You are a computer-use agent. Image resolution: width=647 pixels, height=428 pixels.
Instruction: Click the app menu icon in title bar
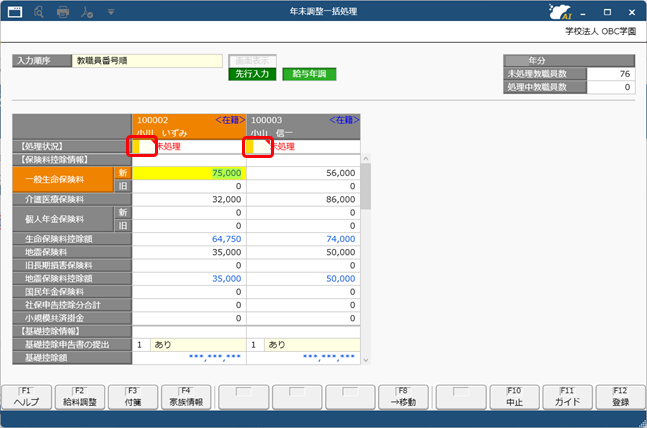point(12,12)
